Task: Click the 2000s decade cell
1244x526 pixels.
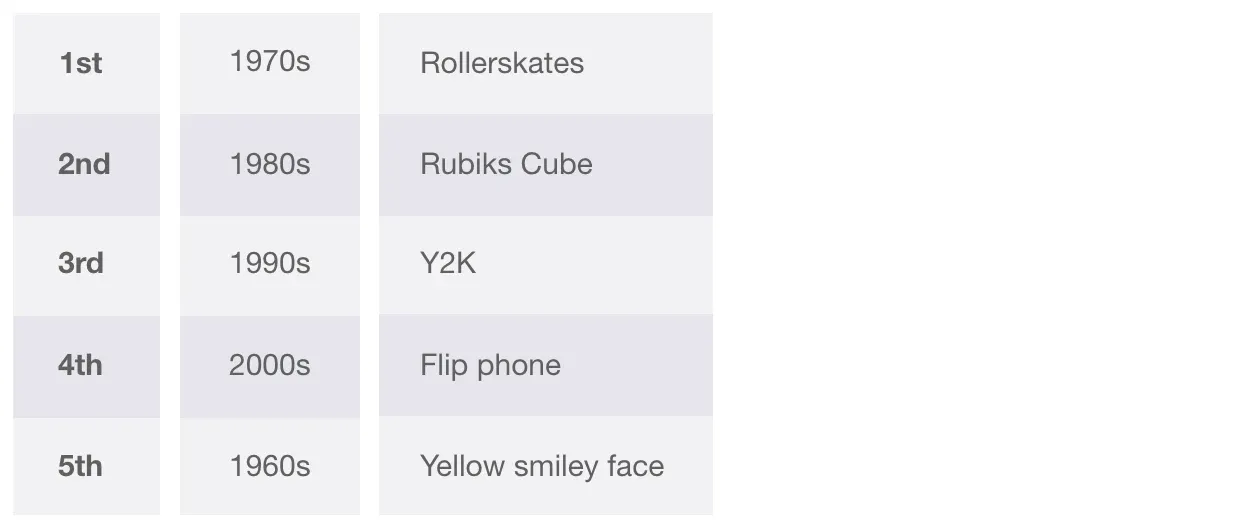Action: 270,366
